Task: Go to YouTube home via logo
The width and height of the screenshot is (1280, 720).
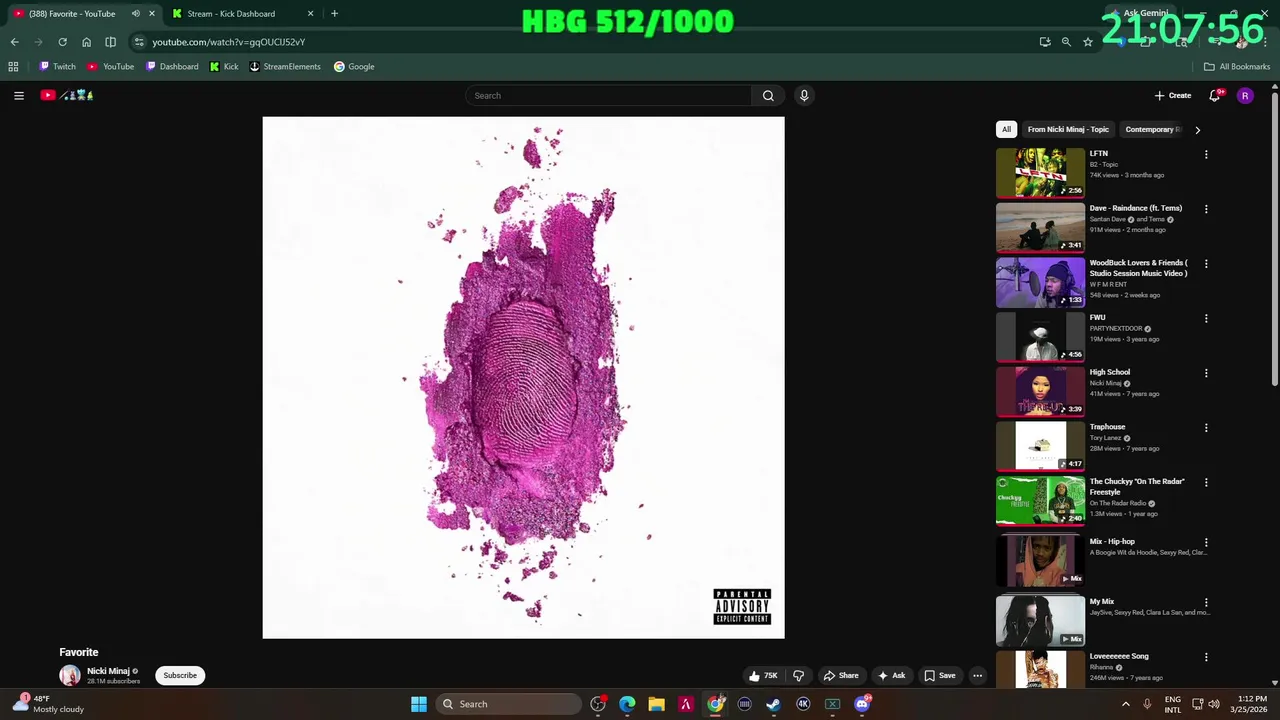Action: tap(67, 95)
